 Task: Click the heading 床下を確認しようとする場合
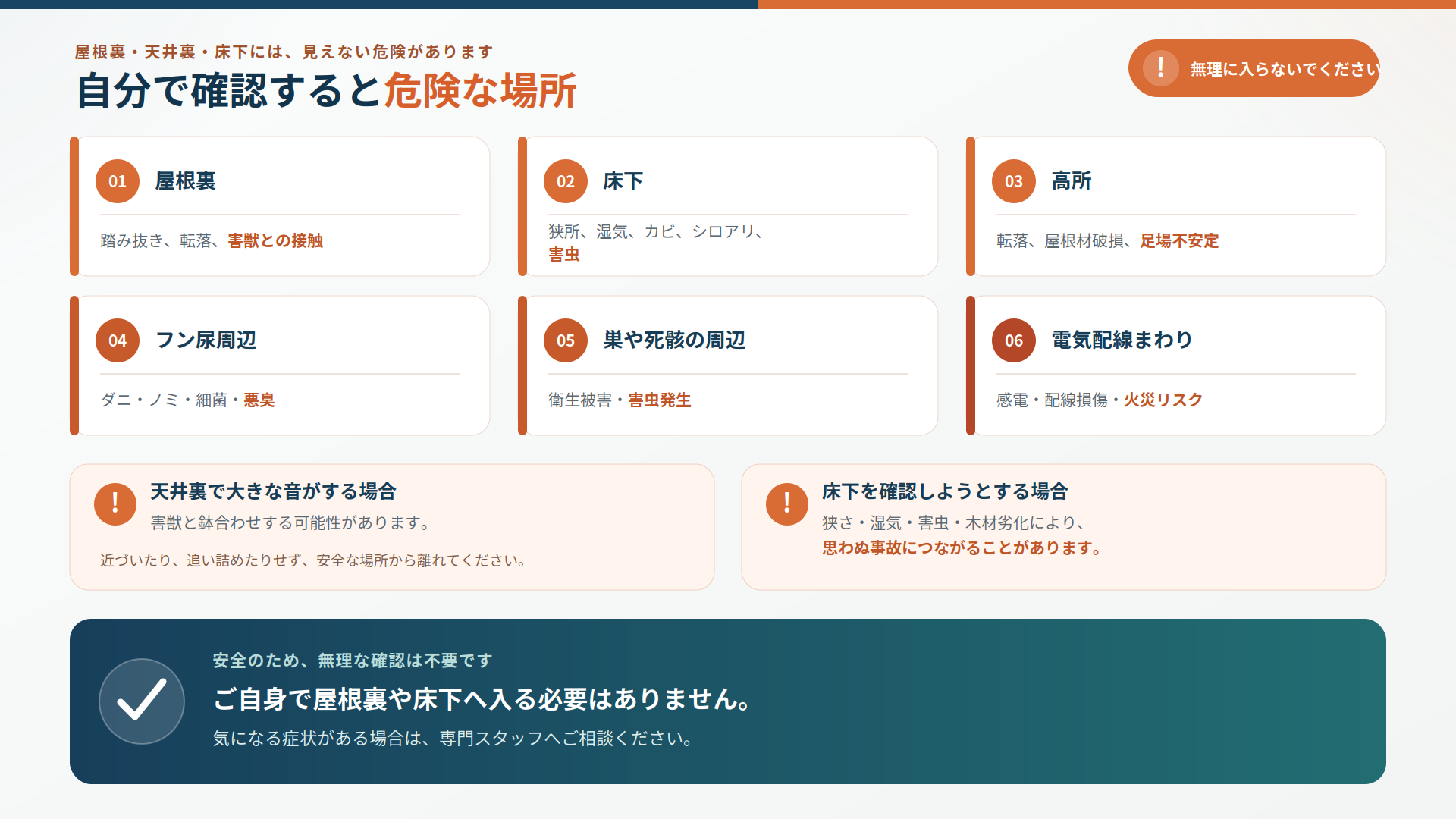click(945, 491)
